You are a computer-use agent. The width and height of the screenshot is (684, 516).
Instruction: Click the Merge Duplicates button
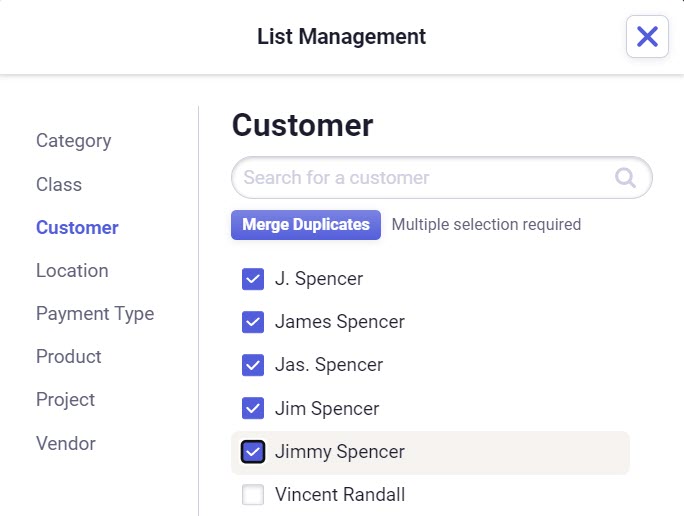coord(306,225)
